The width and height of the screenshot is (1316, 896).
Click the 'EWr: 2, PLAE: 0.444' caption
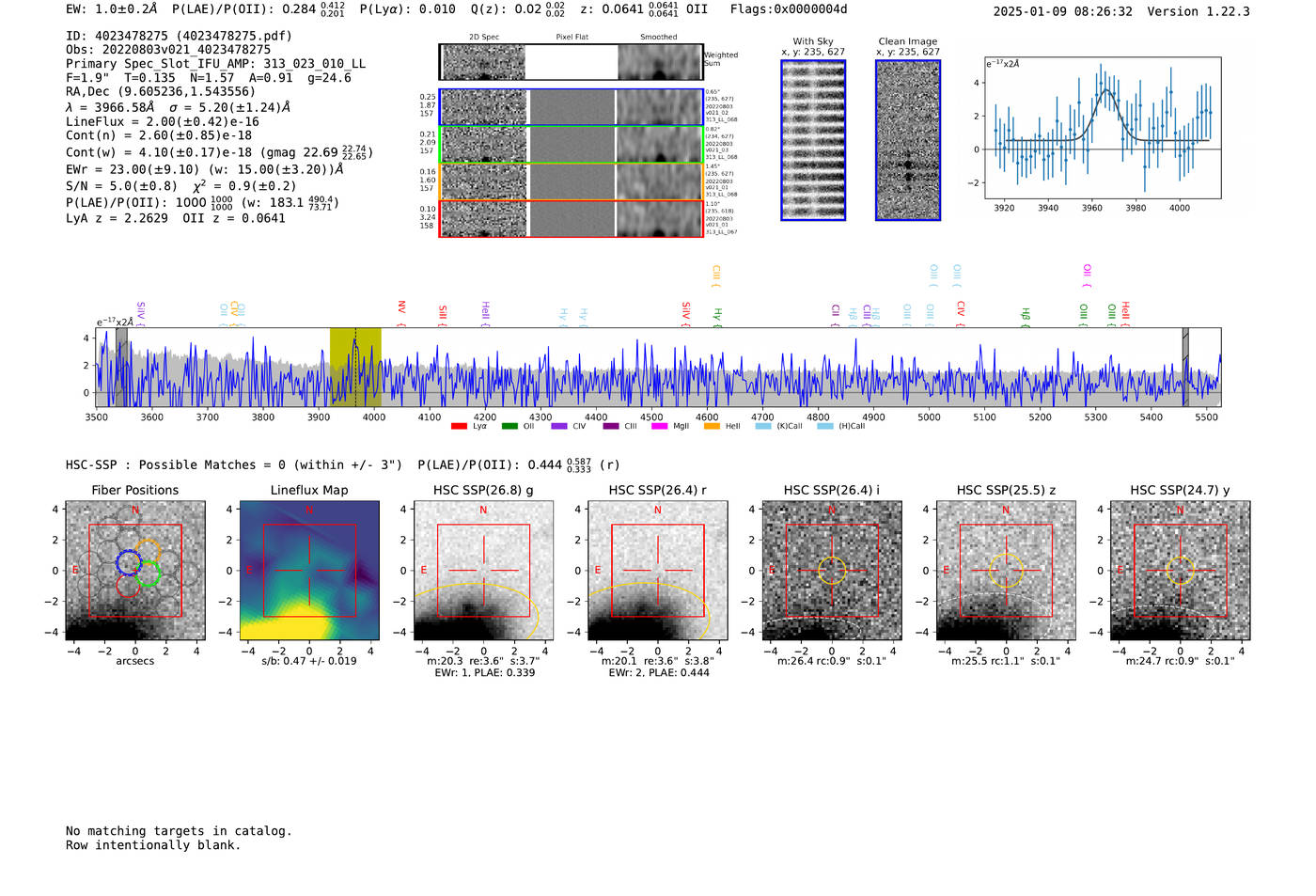[x=658, y=673]
